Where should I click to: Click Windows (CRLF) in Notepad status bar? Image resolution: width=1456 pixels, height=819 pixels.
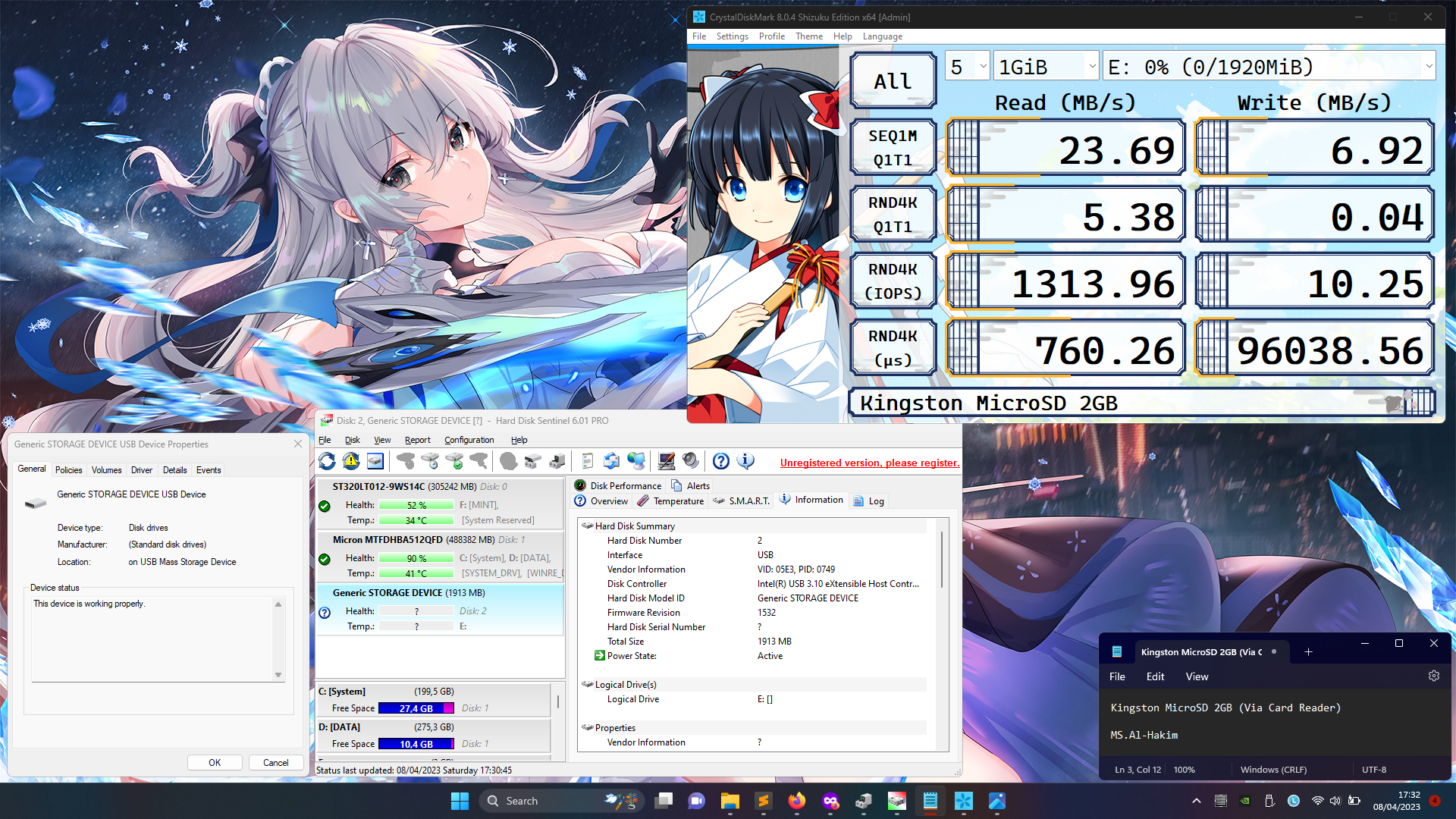click(x=1273, y=769)
